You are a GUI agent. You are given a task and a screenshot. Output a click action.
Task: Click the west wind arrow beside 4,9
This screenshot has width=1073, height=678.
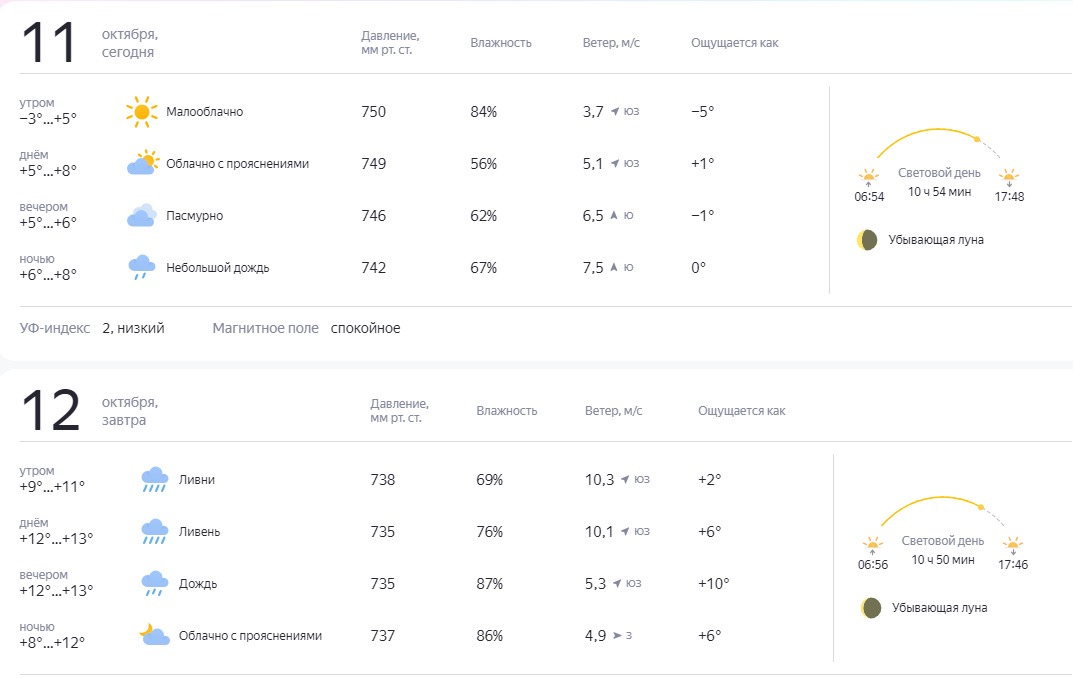[x=617, y=636]
